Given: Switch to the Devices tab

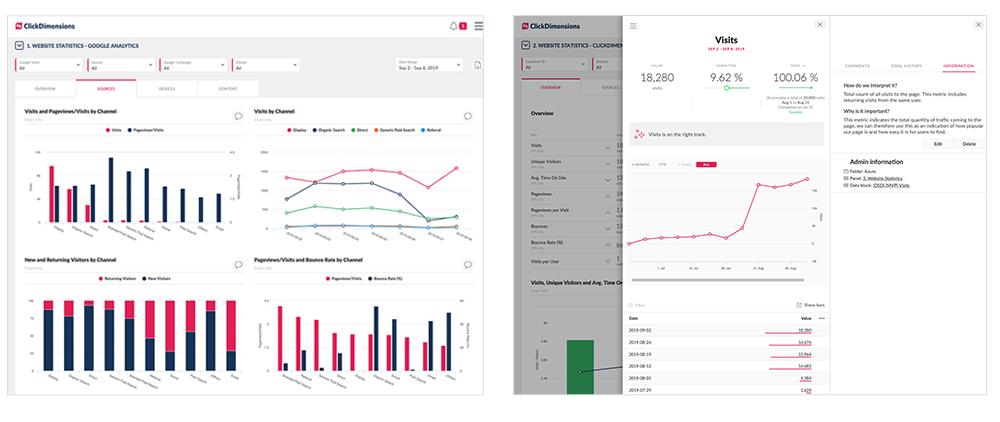Looking at the screenshot, I should [x=167, y=89].
